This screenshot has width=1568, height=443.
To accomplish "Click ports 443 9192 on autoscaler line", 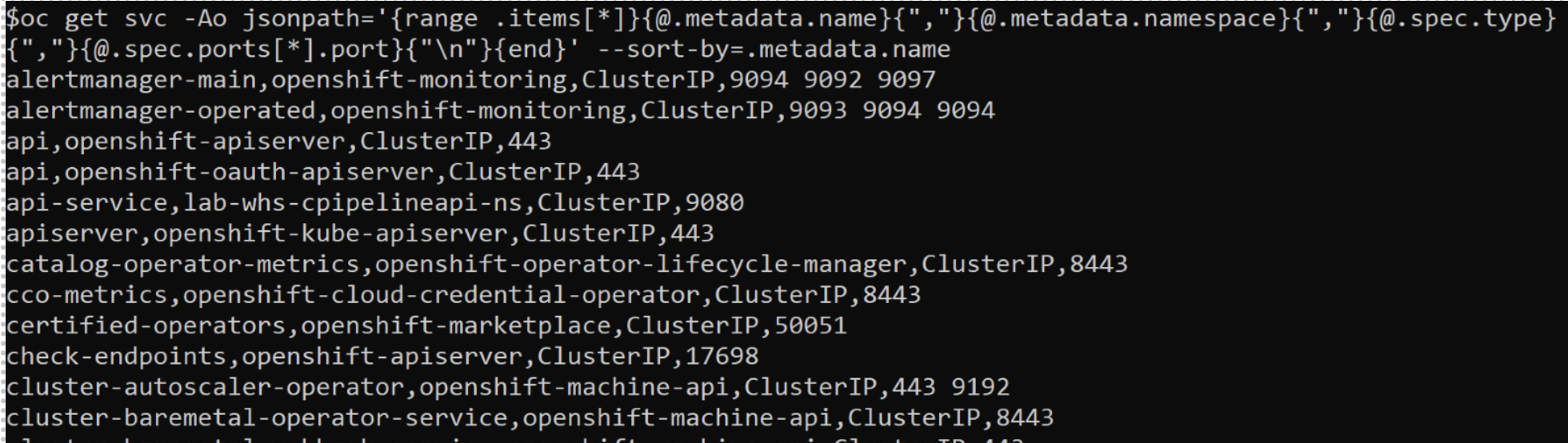I will [950, 387].
